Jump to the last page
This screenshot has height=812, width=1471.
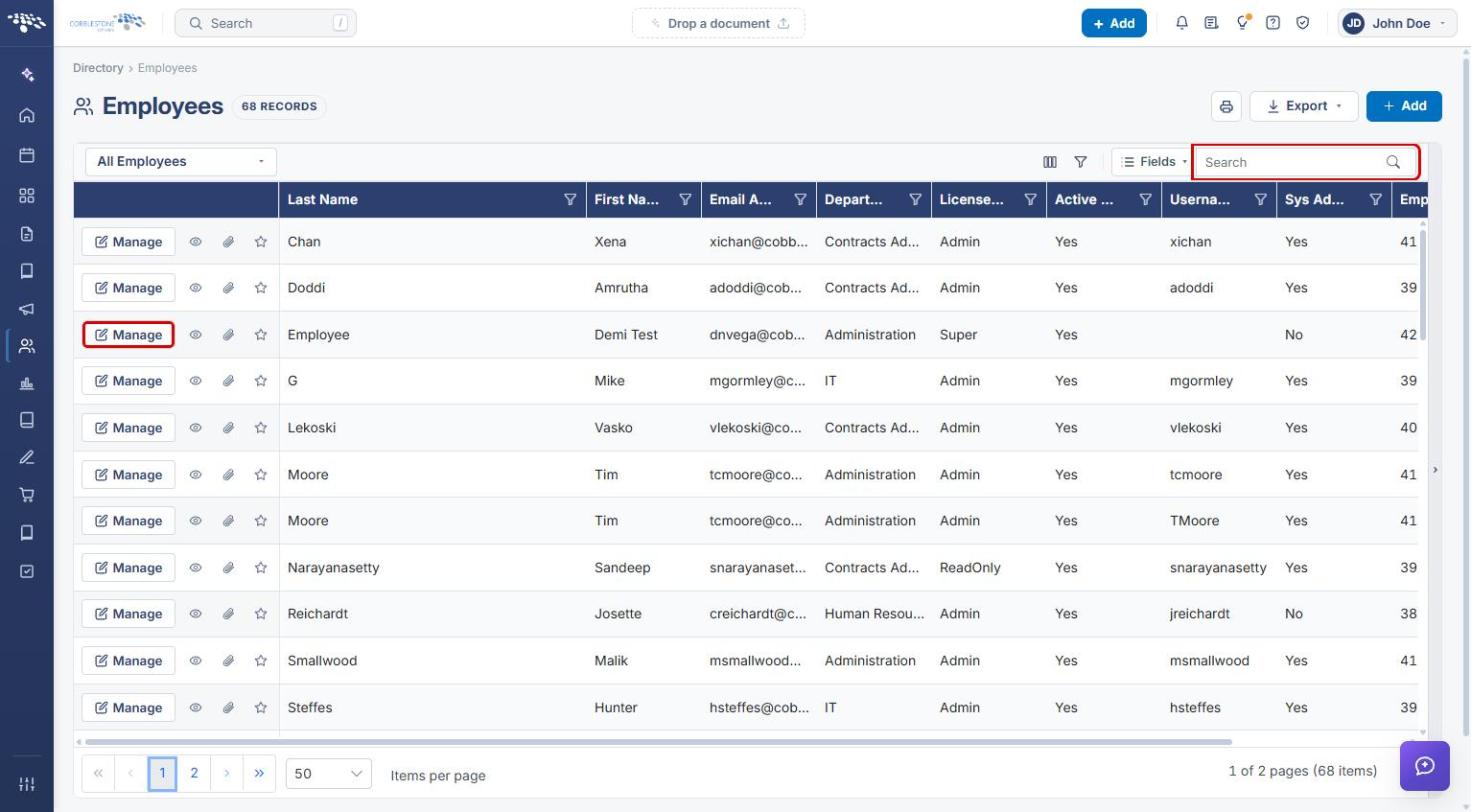pos(259,773)
